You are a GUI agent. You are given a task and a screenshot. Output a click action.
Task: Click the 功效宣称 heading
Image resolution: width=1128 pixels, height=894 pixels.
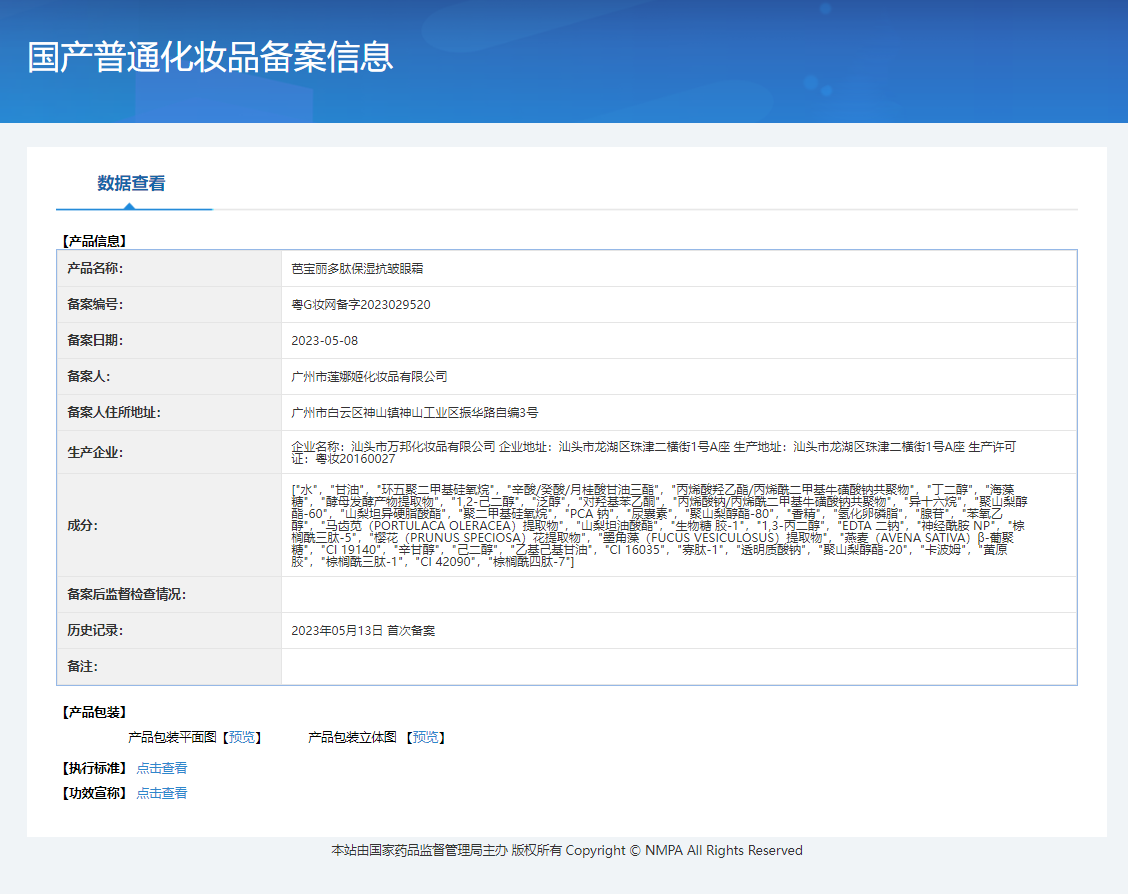pyautogui.click(x=94, y=793)
